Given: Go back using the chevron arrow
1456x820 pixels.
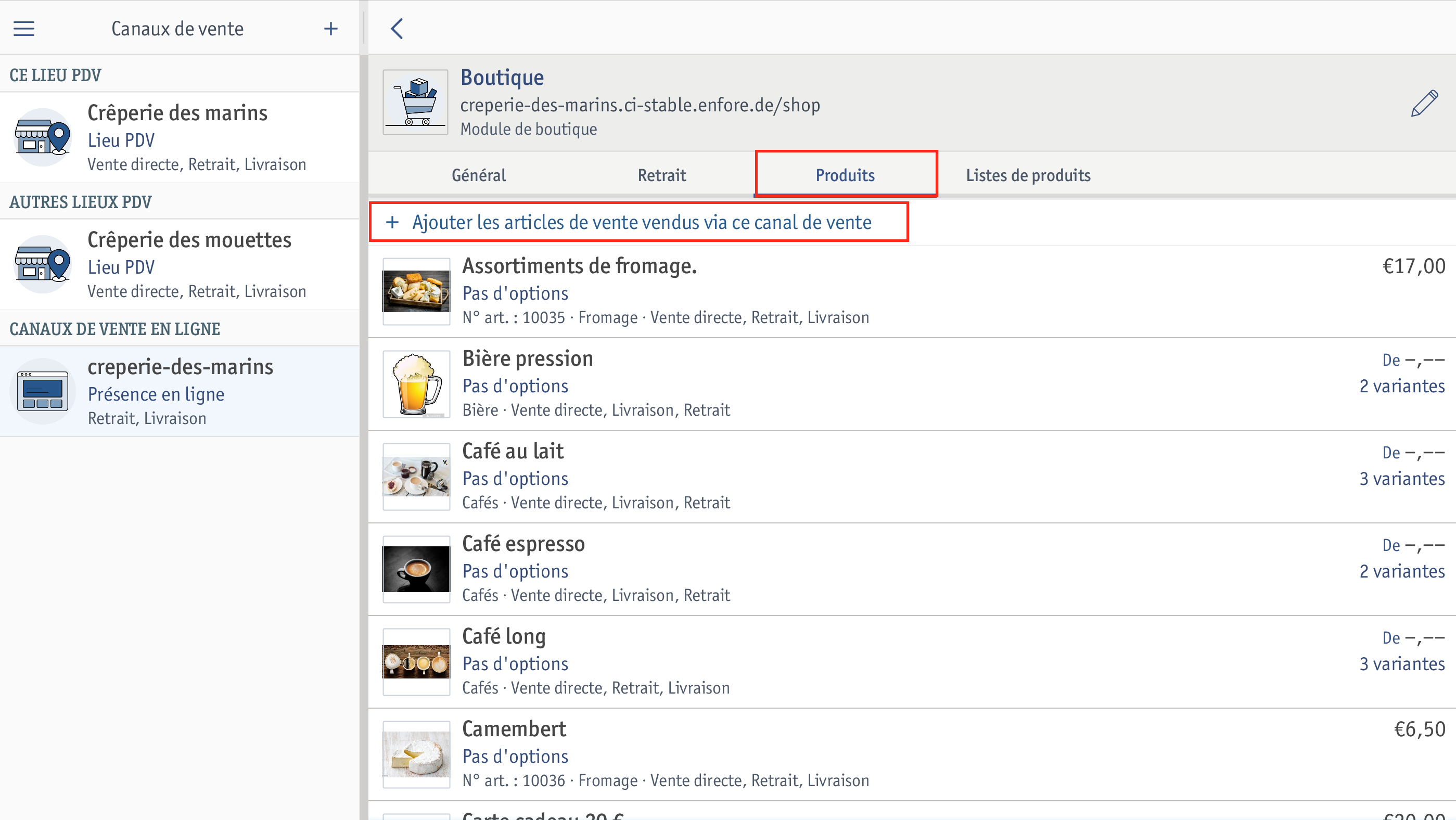Looking at the screenshot, I should click(397, 28).
